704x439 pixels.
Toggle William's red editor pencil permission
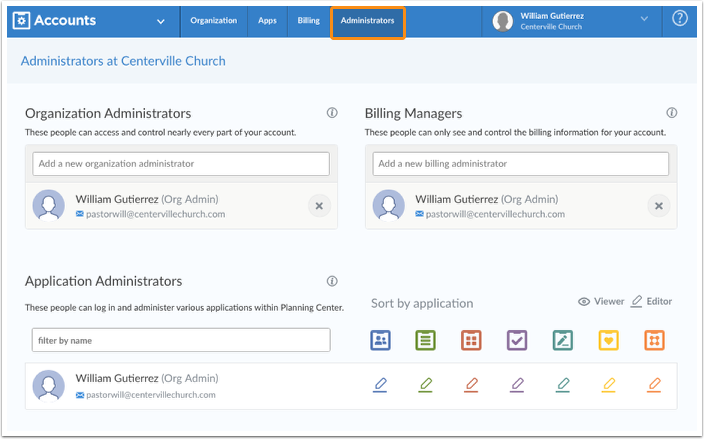[x=471, y=385]
